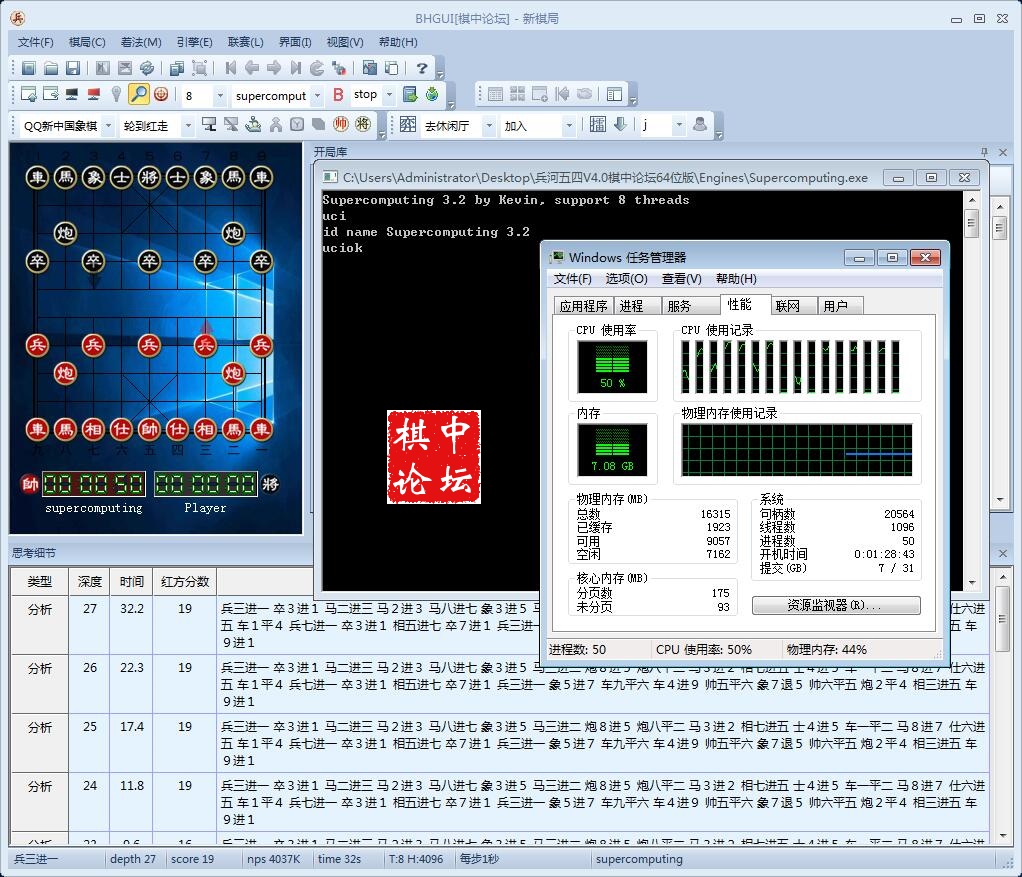1022x877 pixels.
Task: Click the 资源监视器(R)... button
Action: (x=836, y=605)
